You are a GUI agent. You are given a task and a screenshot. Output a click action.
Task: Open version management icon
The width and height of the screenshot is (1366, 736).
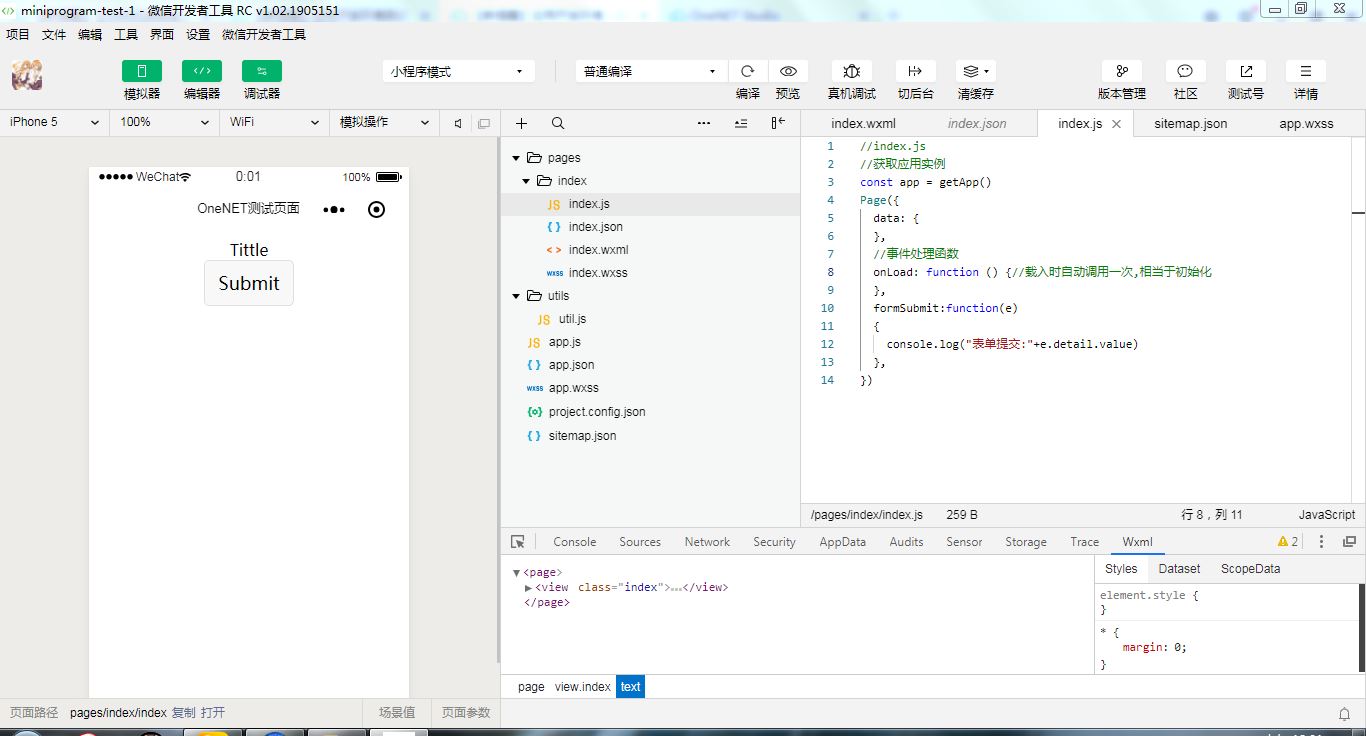[x=1122, y=71]
